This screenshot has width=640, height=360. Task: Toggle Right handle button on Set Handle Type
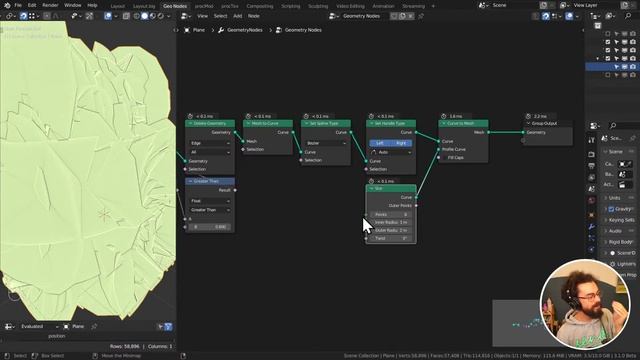402,143
